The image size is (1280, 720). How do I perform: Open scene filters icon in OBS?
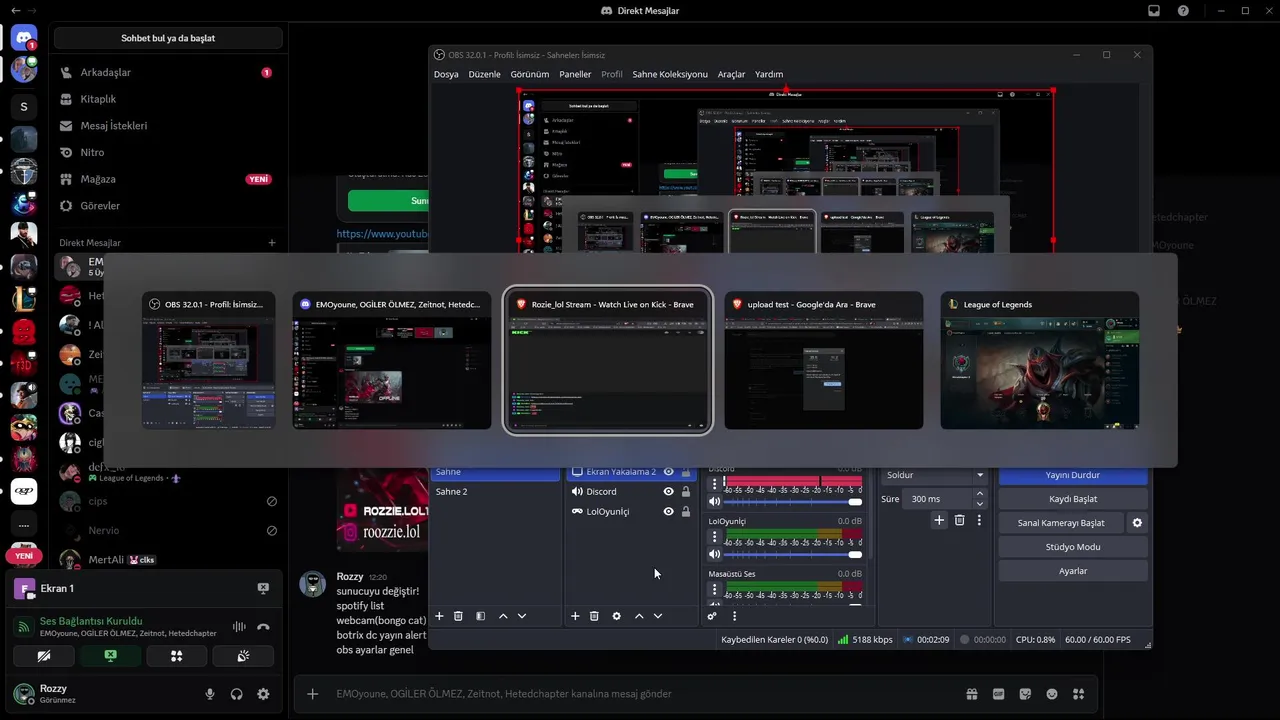[480, 616]
